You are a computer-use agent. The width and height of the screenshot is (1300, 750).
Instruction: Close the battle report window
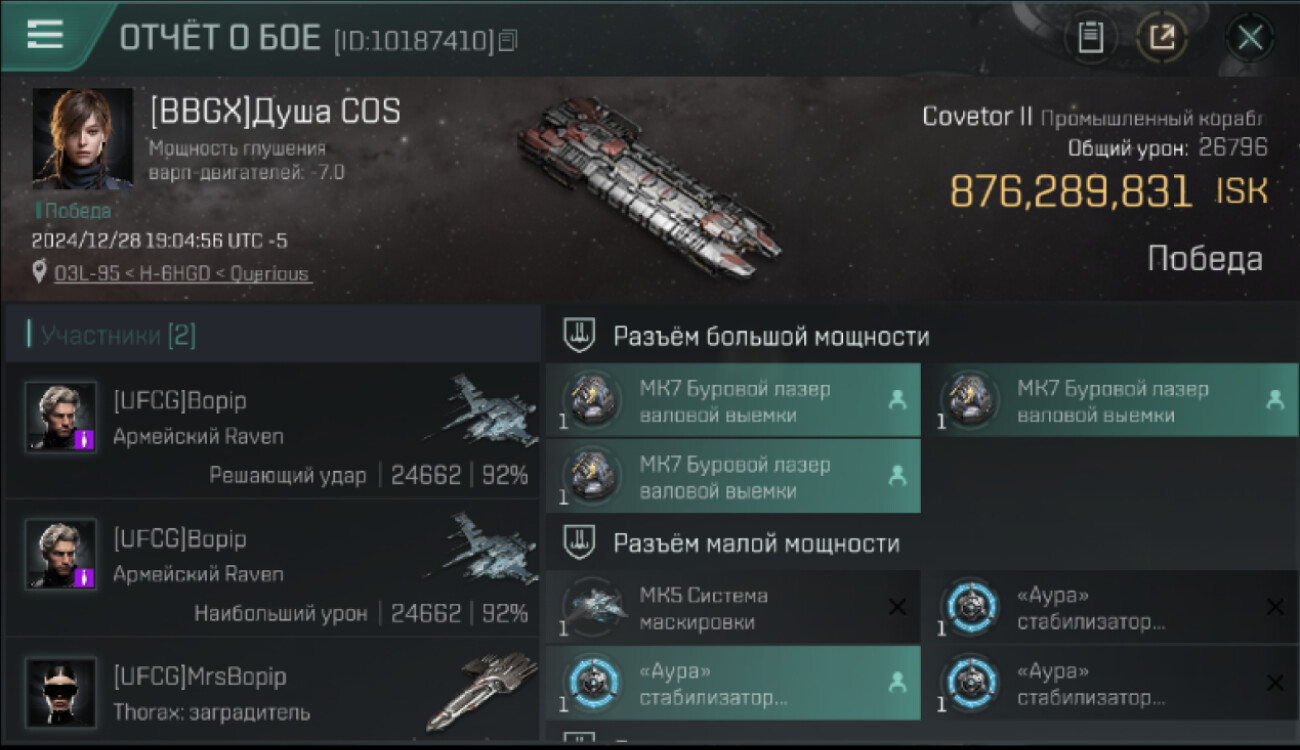(1250, 38)
